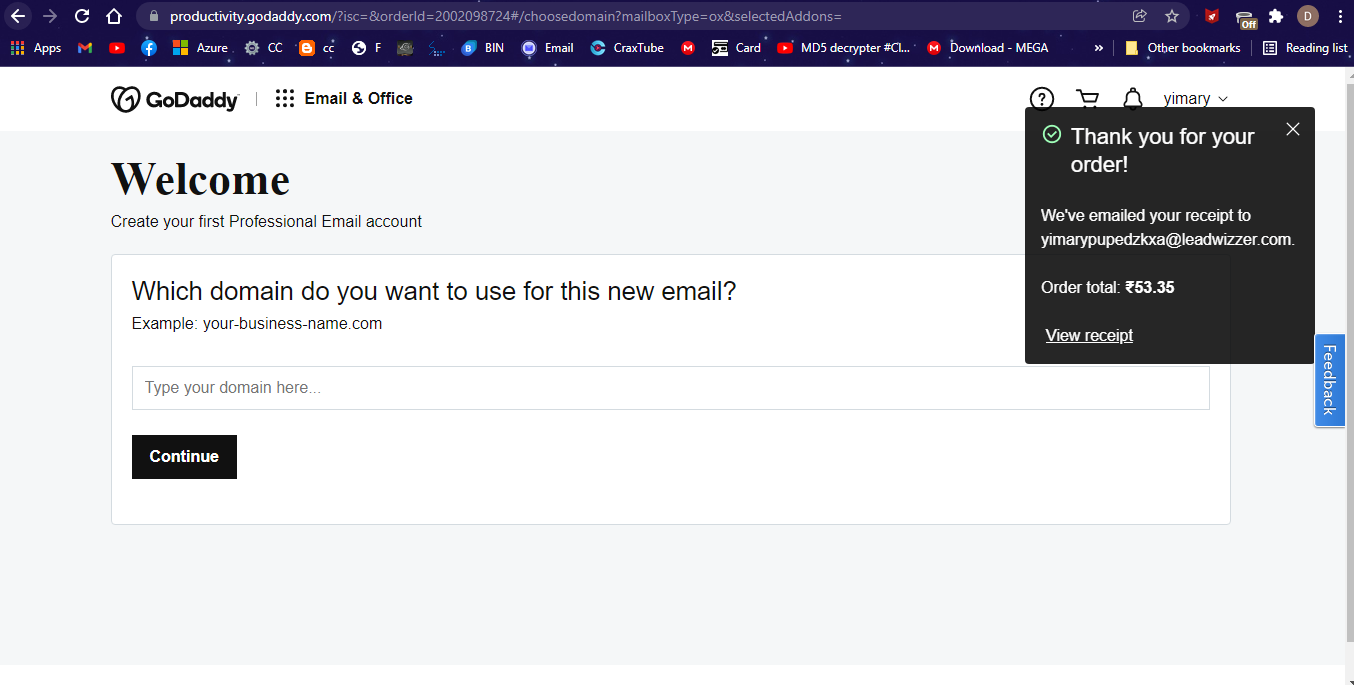Click the Order total ₹53.35 text

click(x=1107, y=287)
